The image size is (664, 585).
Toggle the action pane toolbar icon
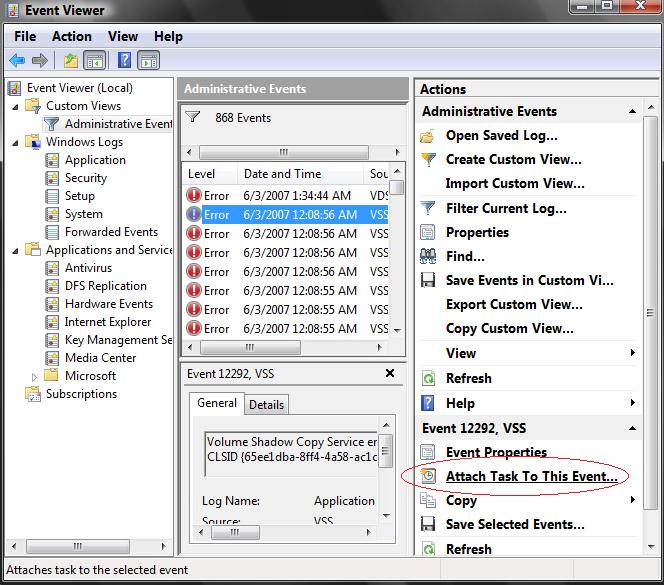[x=149, y=60]
